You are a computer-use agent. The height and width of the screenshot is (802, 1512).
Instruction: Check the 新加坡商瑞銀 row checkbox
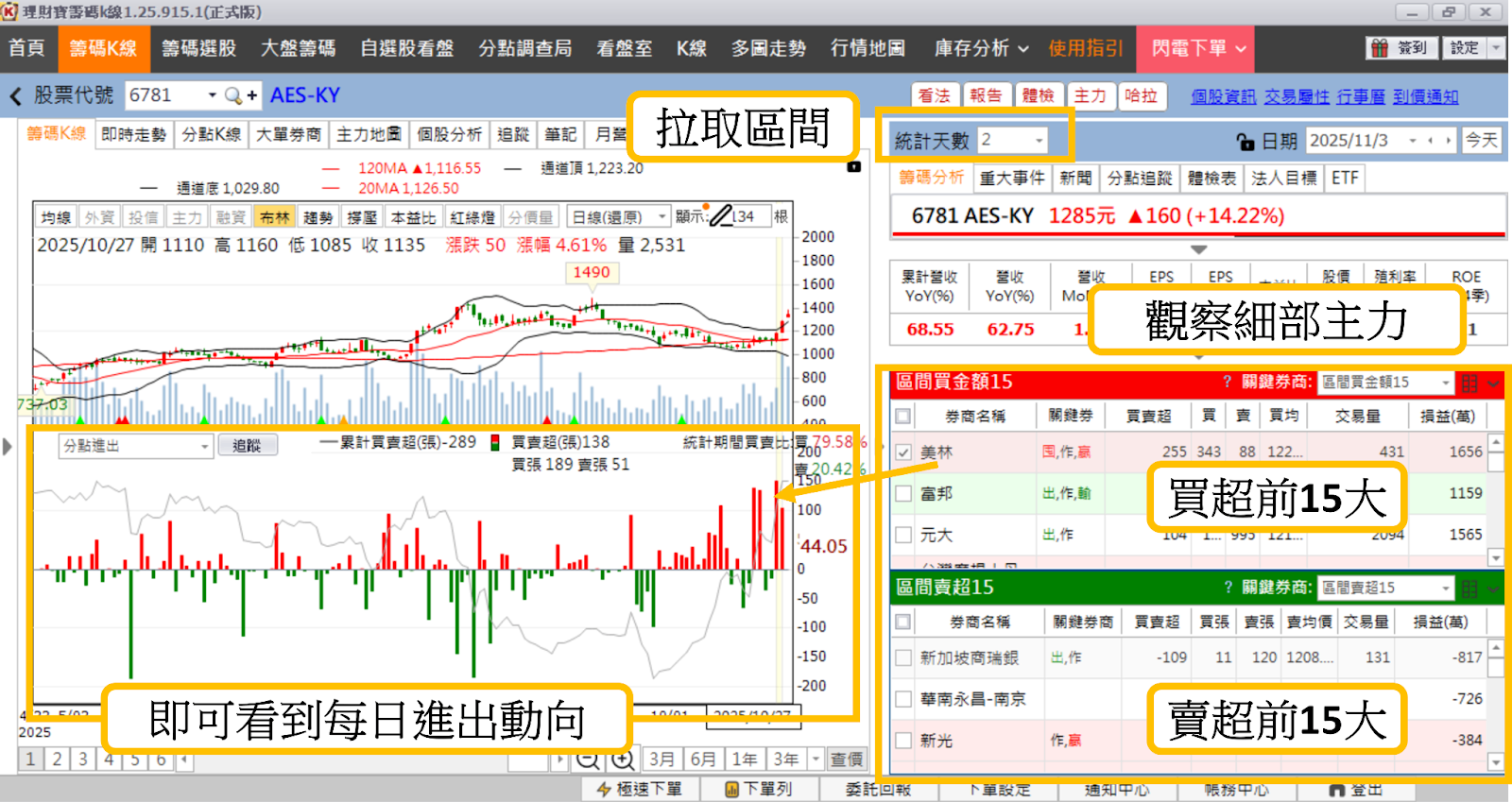903,657
